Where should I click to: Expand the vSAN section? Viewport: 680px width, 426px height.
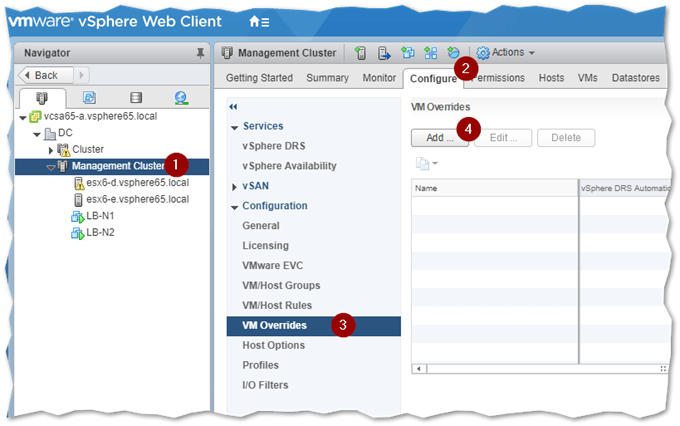pyautogui.click(x=234, y=187)
